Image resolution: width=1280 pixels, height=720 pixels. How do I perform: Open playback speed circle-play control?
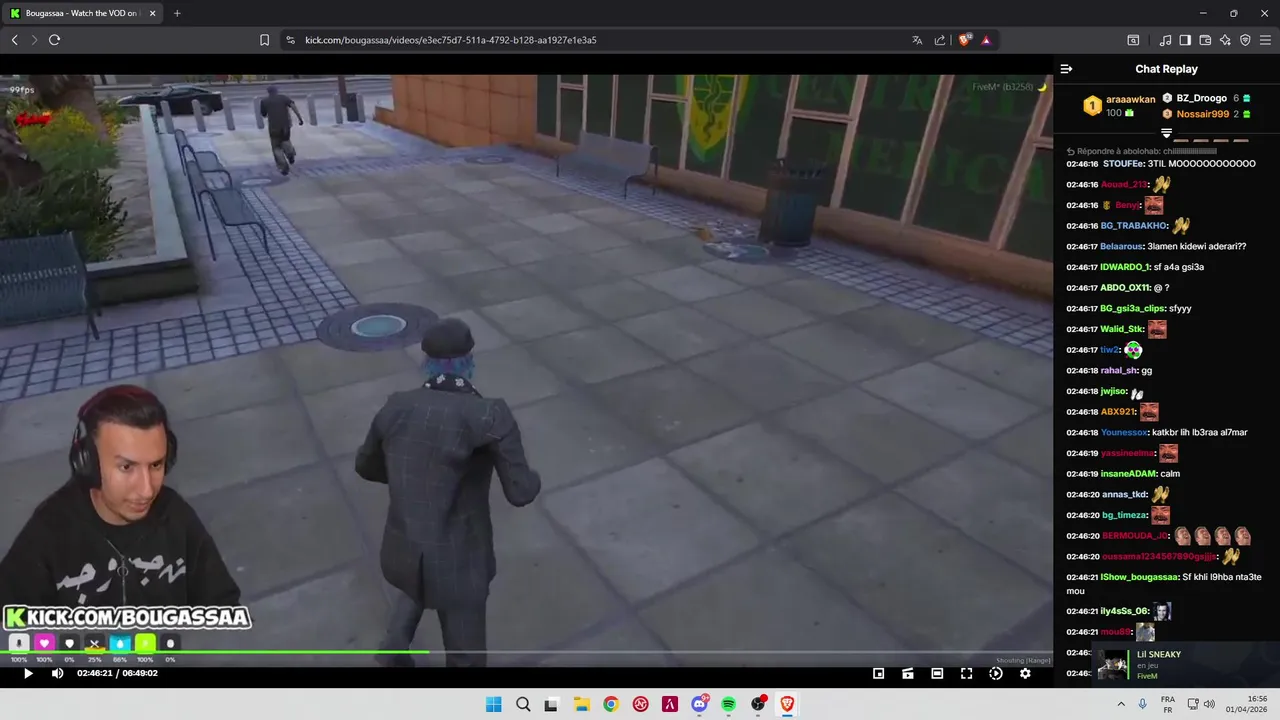tap(996, 673)
